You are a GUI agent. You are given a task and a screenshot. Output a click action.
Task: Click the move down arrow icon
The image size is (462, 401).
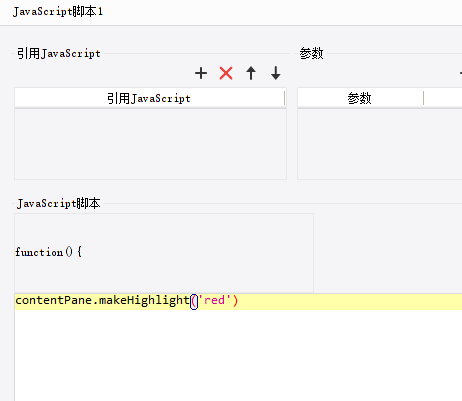tap(276, 73)
